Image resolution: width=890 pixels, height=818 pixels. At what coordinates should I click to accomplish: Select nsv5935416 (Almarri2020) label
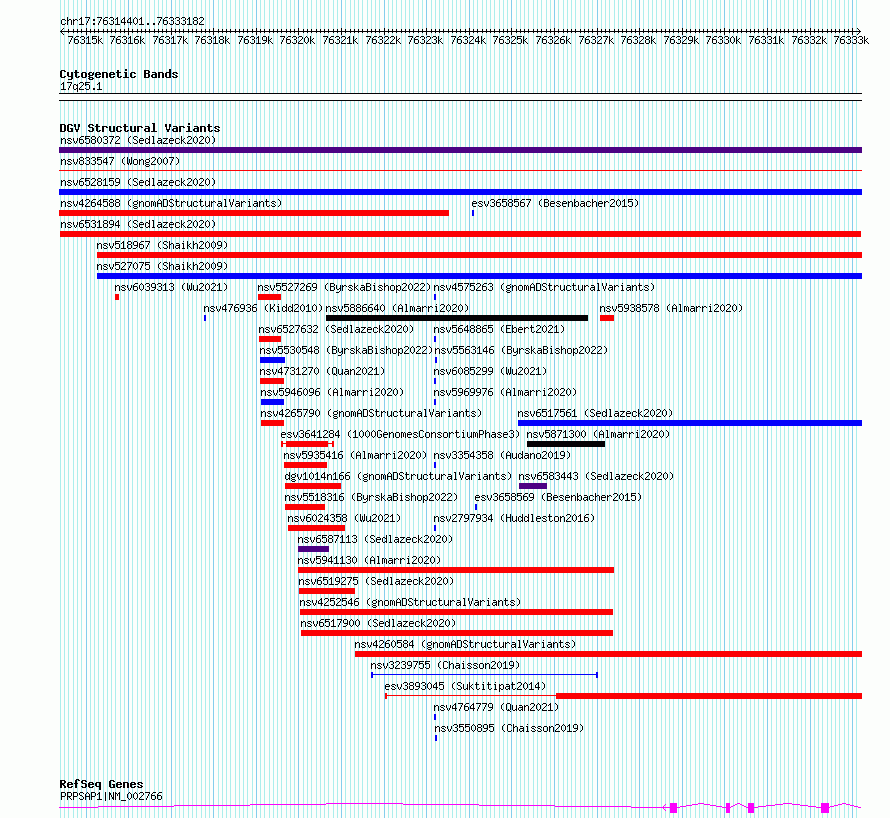[355, 455]
